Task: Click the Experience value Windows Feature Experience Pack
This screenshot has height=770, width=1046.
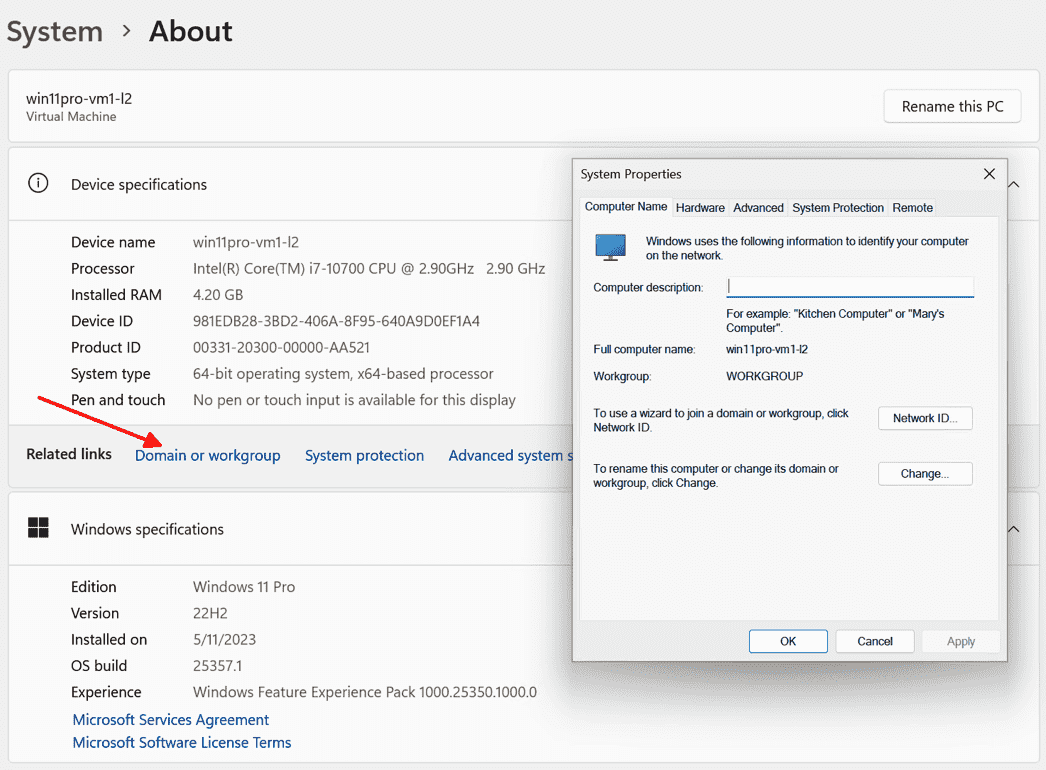Action: click(x=365, y=693)
